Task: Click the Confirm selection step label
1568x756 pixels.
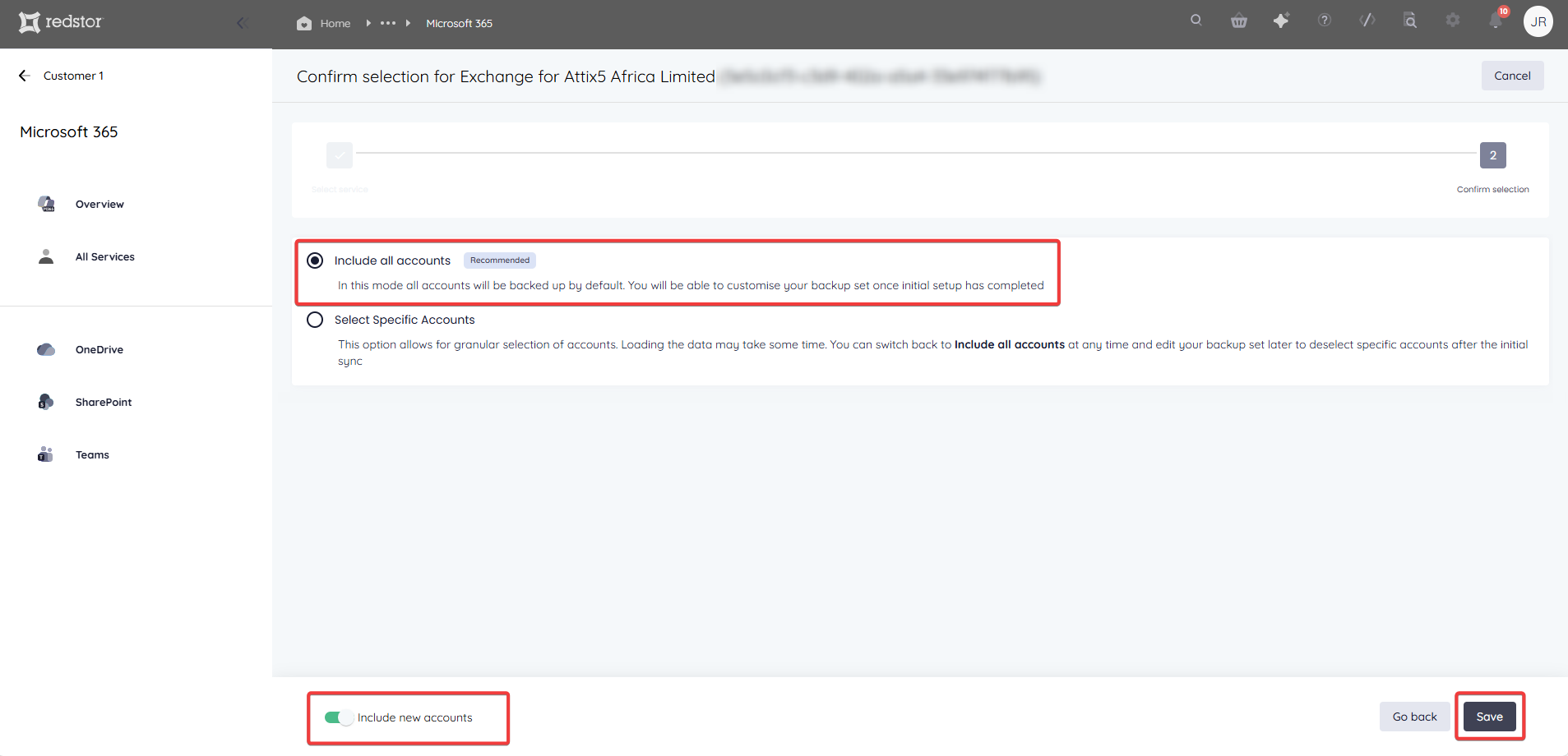Action: 1492,190
